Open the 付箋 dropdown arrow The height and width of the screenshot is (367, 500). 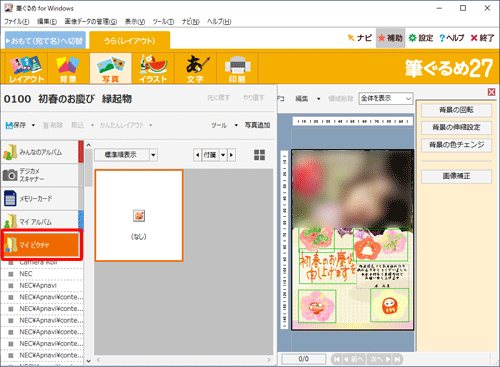(x=223, y=155)
